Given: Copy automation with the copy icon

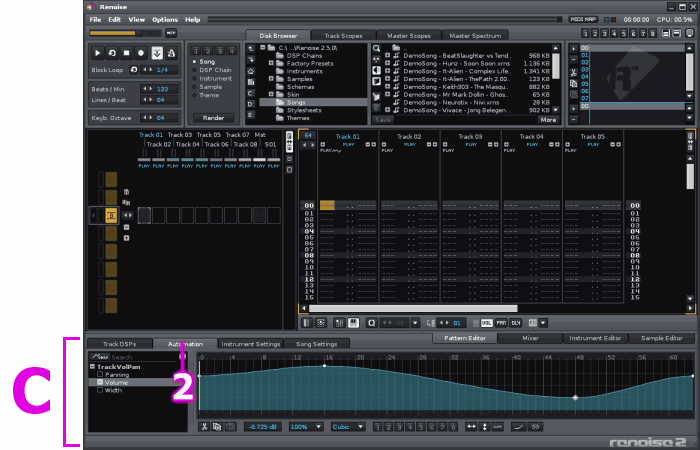Looking at the screenshot, I should point(217,427).
